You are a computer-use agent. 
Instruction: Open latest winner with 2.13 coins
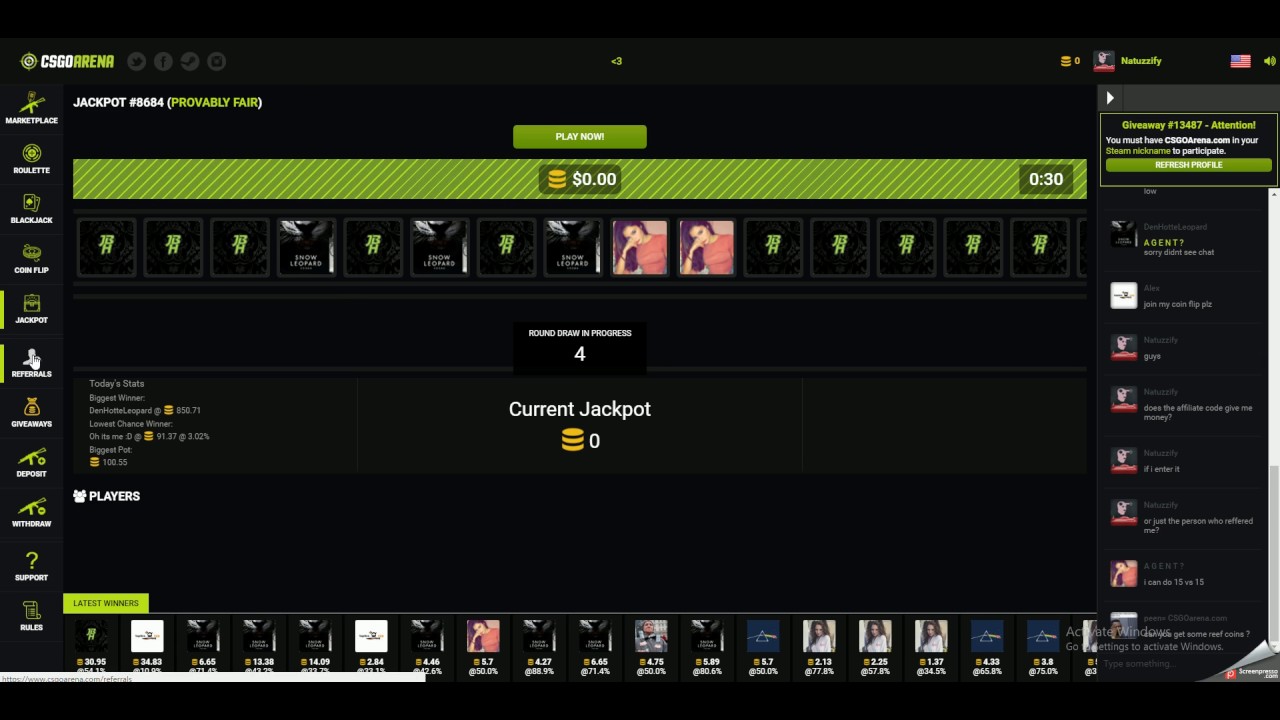819,644
